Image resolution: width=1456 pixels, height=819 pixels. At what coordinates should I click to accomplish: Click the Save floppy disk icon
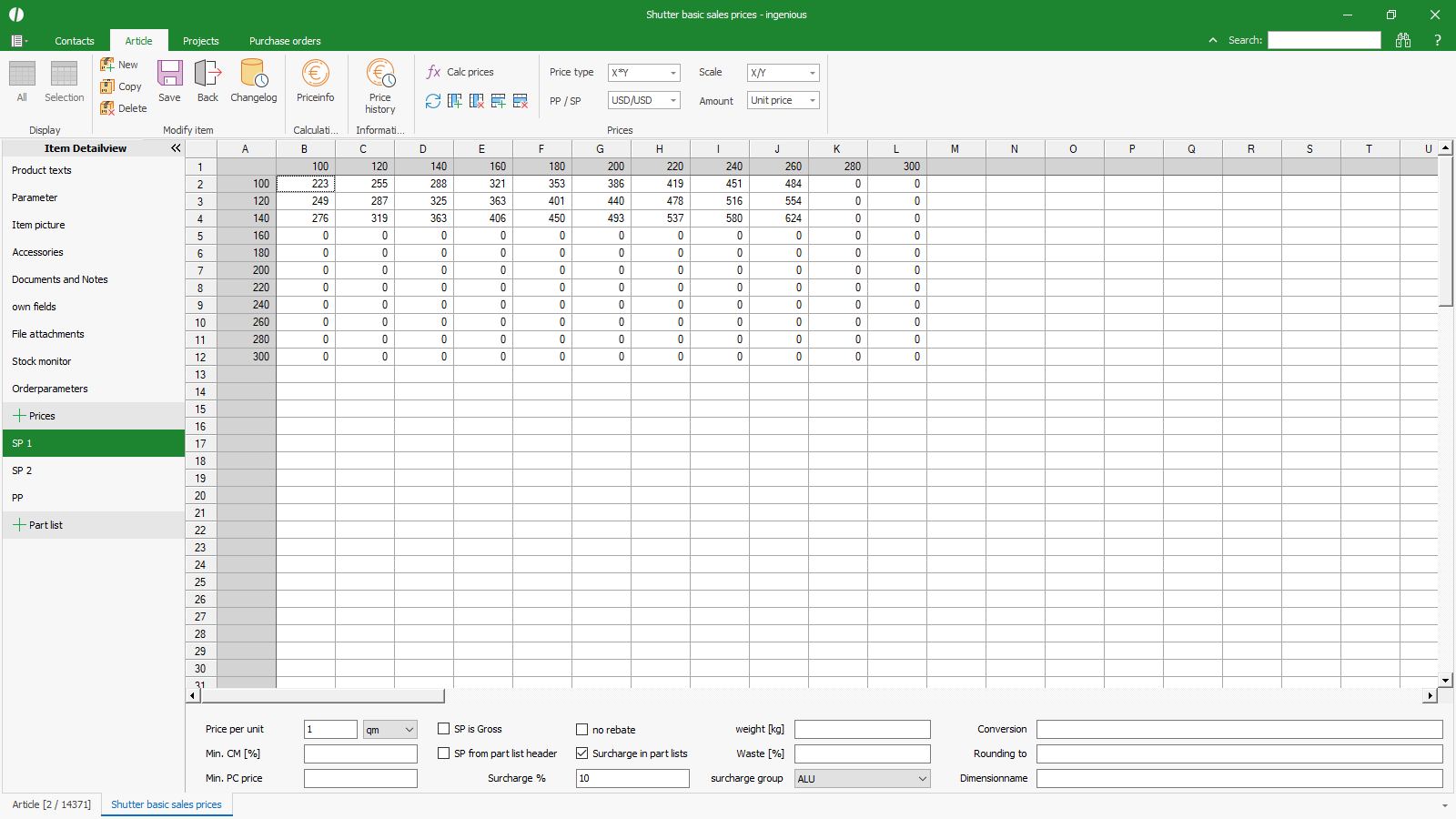click(x=169, y=75)
